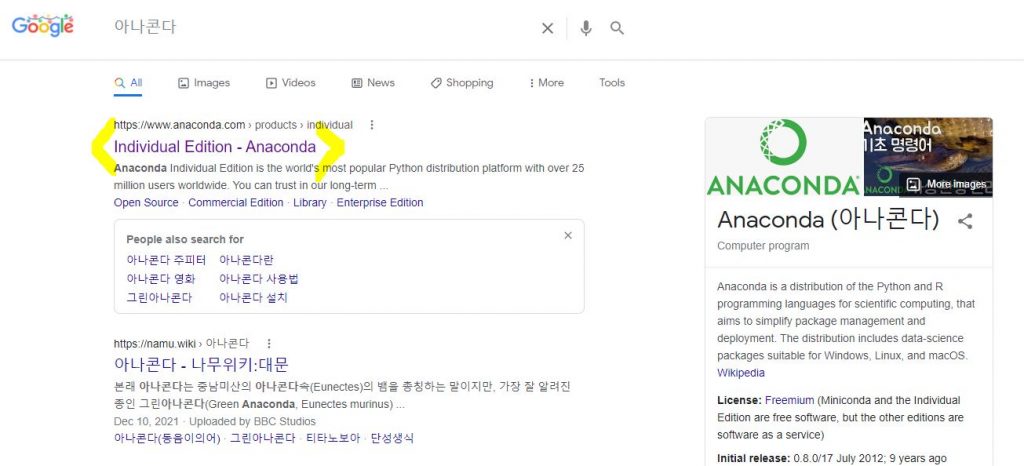
Task: Start voice search with microphone icon
Action: tap(586, 28)
